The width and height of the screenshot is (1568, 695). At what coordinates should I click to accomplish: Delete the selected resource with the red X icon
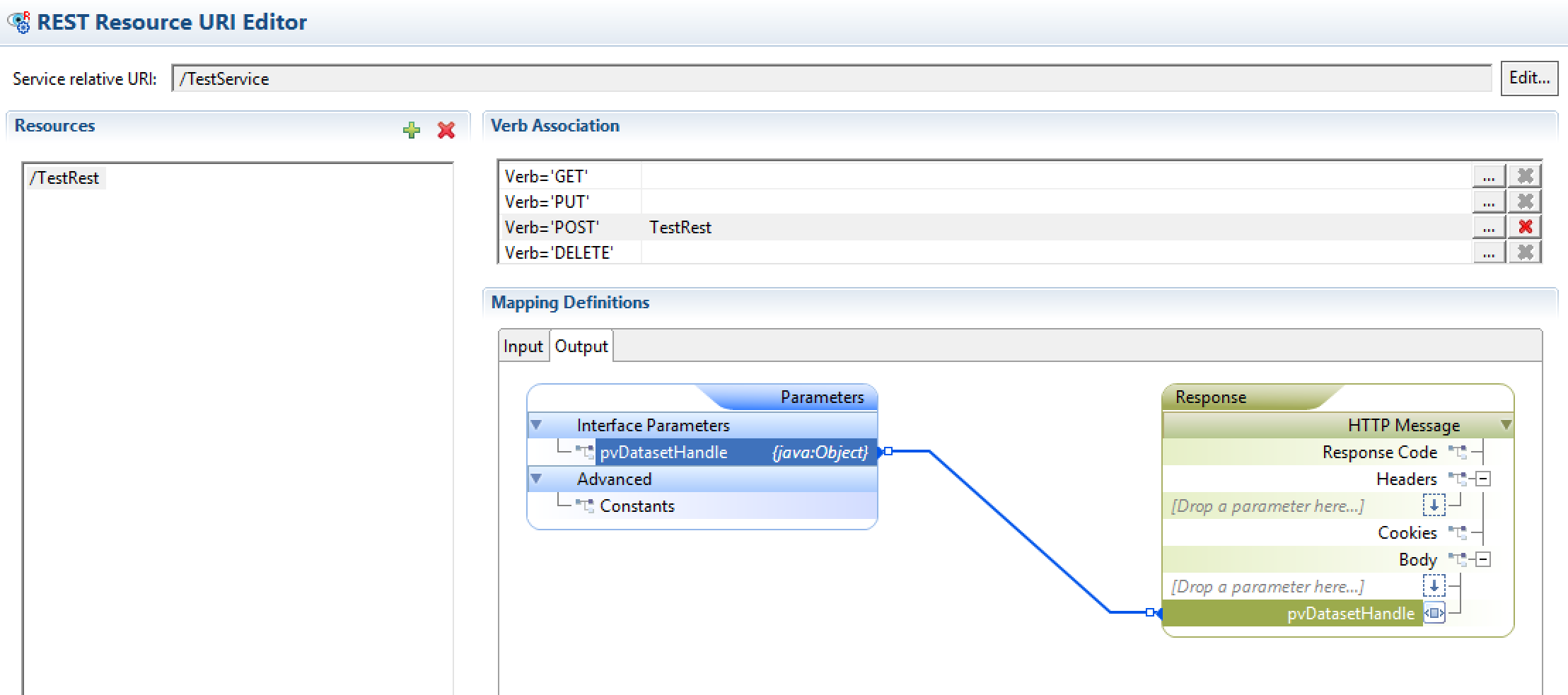tap(446, 130)
